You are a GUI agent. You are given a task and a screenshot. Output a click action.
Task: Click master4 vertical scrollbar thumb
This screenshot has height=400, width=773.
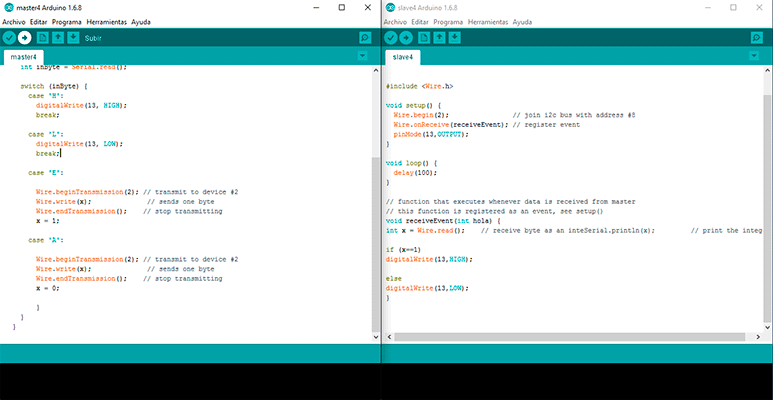click(x=376, y=244)
